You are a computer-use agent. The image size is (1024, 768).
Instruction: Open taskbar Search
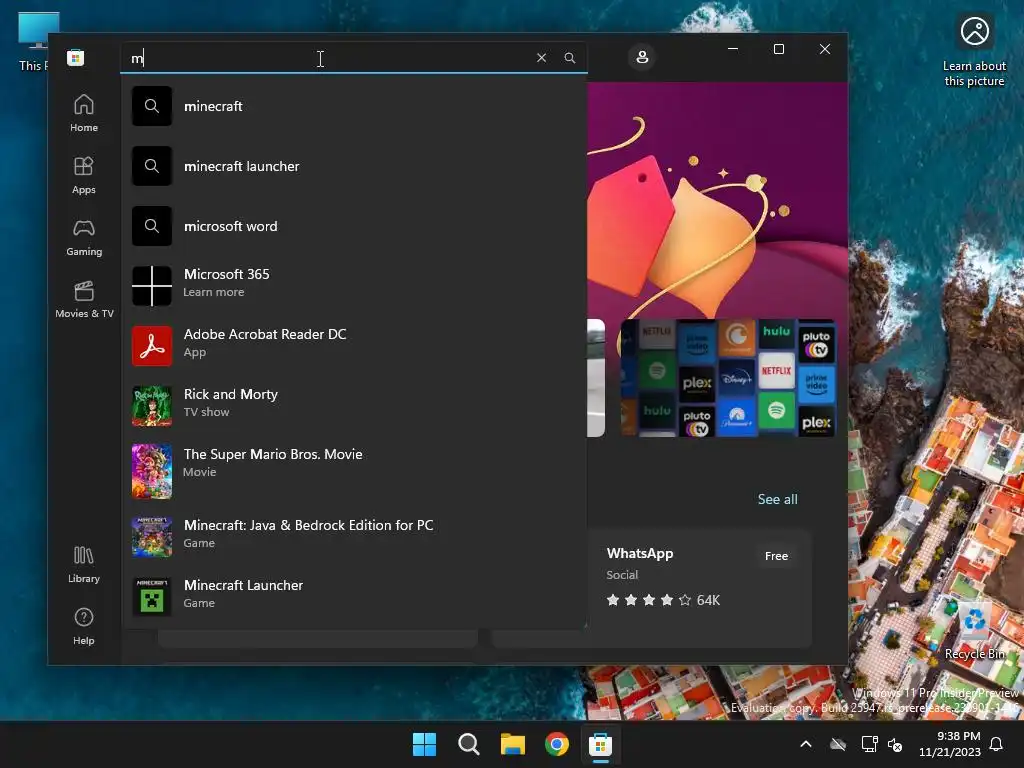pos(468,744)
